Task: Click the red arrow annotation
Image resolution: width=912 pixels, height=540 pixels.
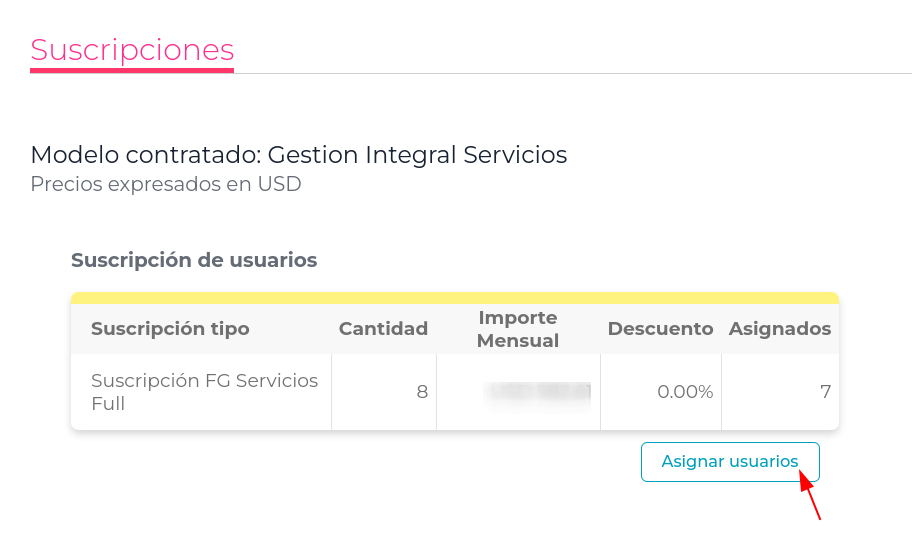Action: point(811,497)
